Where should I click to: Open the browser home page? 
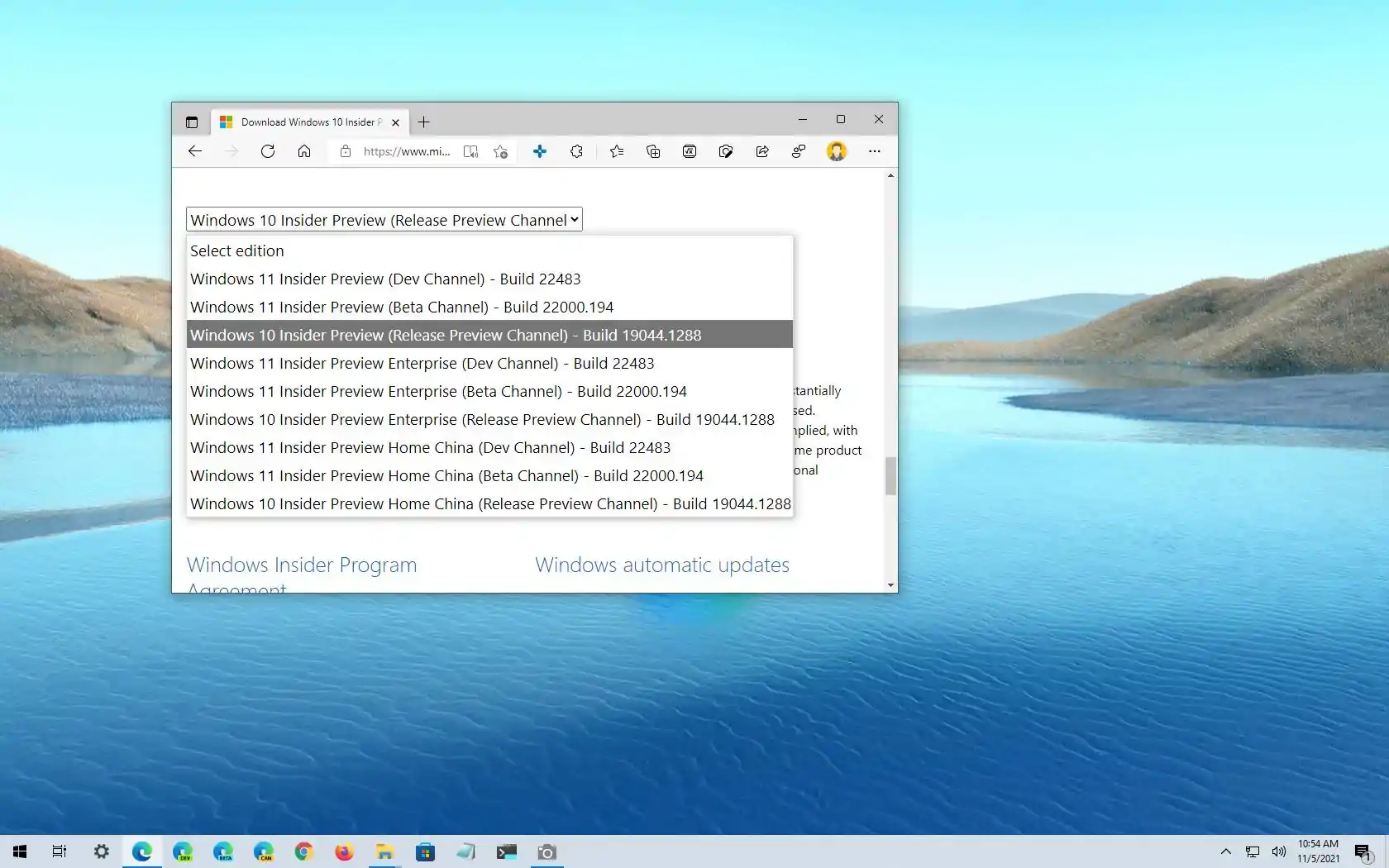(x=304, y=151)
